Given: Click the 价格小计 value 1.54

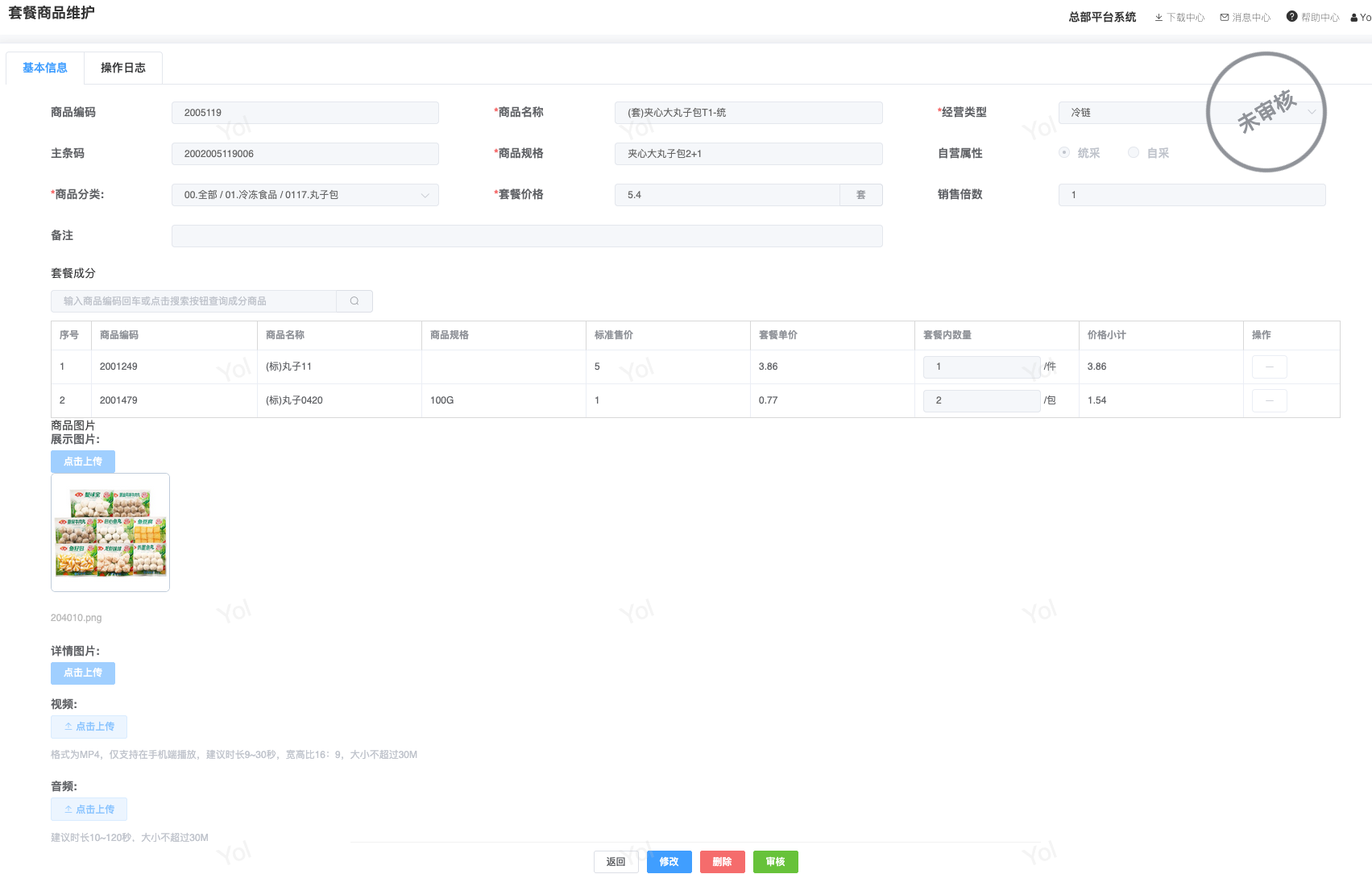Looking at the screenshot, I should (1097, 400).
